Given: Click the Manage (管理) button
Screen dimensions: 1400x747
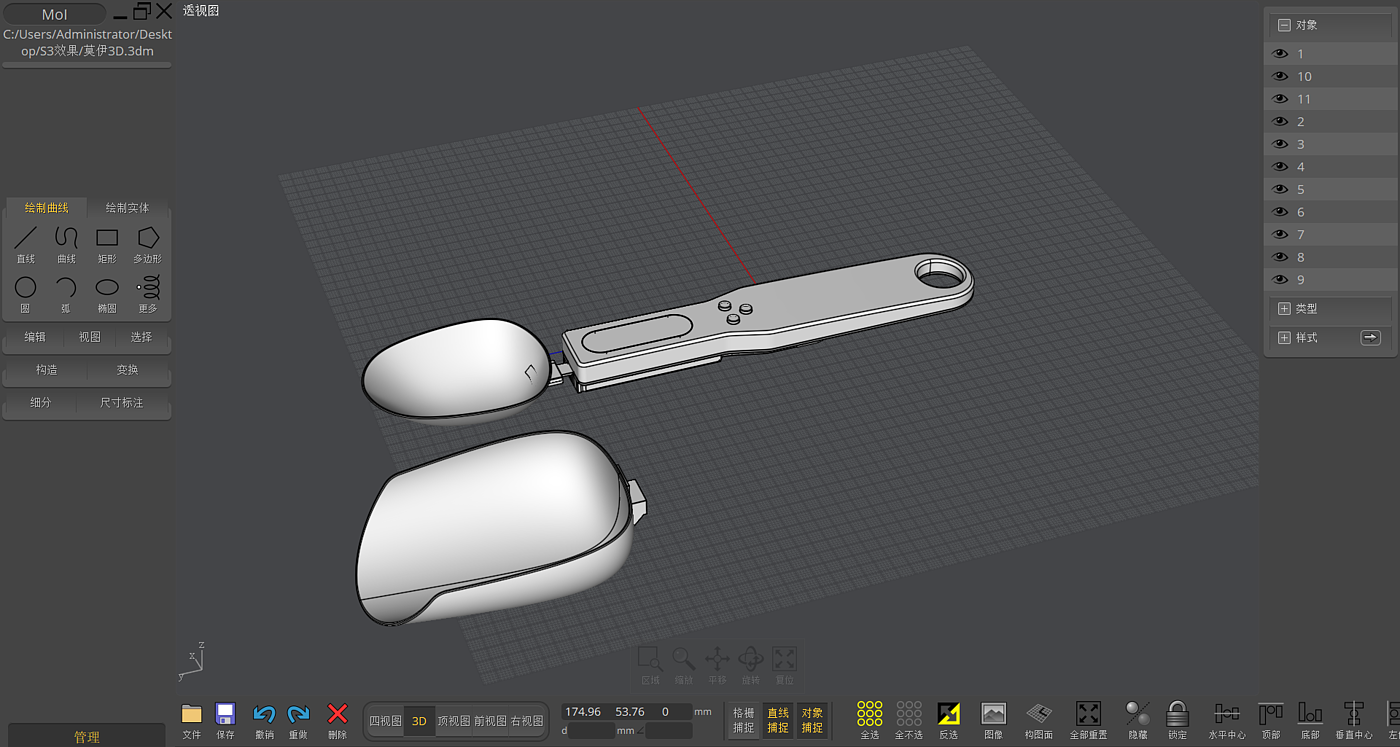Looking at the screenshot, I should 87,737.
